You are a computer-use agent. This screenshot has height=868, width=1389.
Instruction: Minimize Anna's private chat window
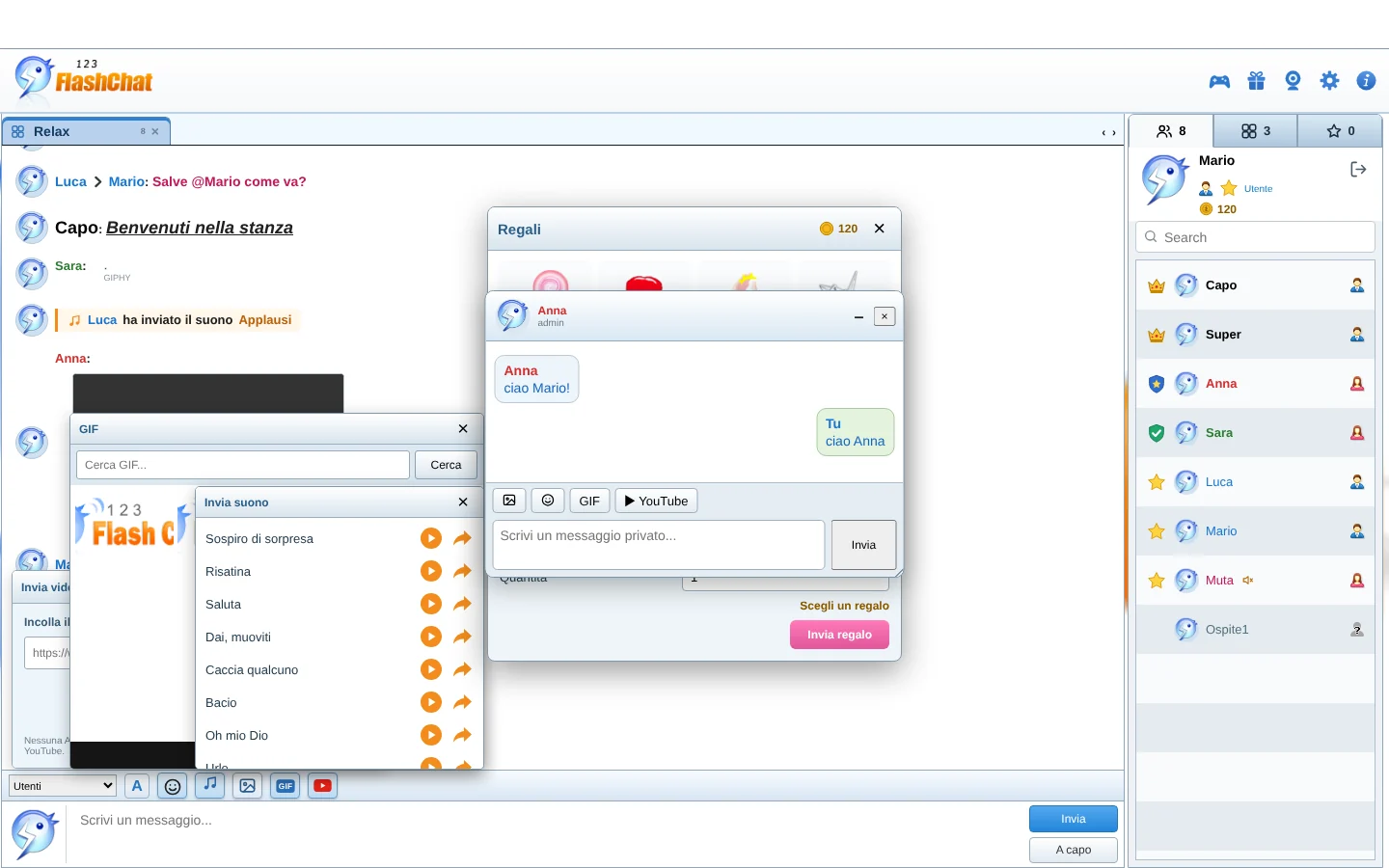pos(858,316)
